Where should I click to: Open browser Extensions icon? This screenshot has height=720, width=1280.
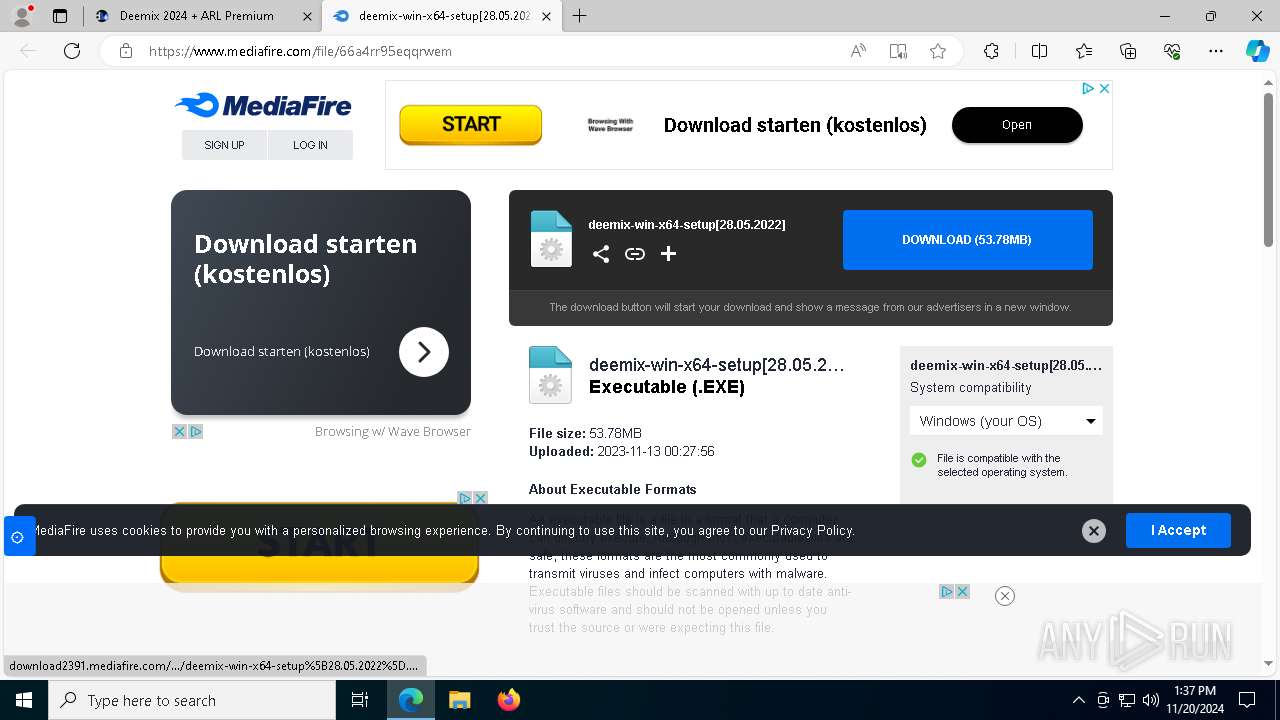pyautogui.click(x=991, y=51)
